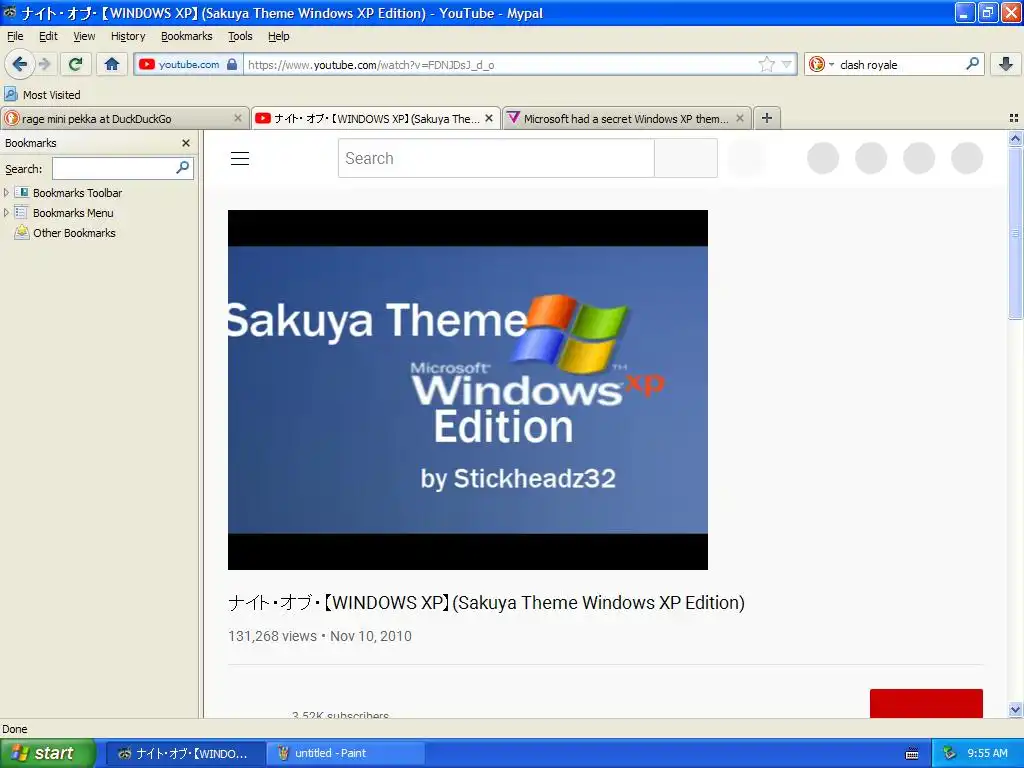Click the '131,268 views' text
1024x768 pixels.
(272, 636)
